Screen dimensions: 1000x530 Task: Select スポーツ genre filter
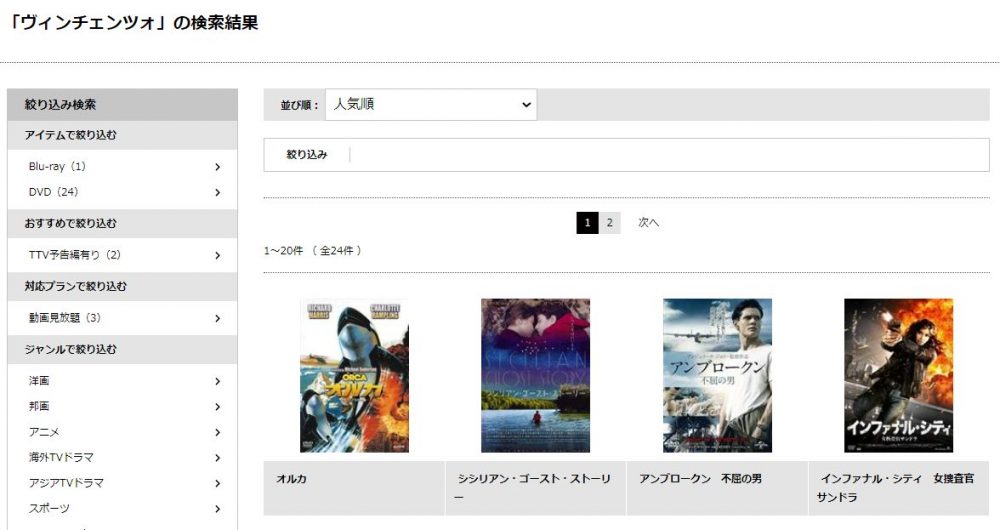click(49, 508)
